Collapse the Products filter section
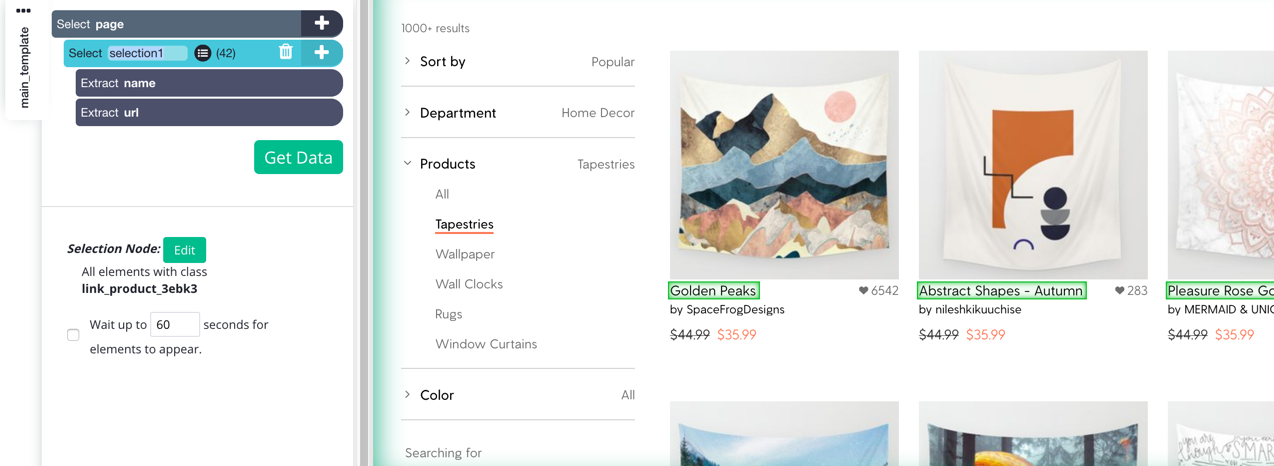1274x466 pixels. (x=518, y=164)
